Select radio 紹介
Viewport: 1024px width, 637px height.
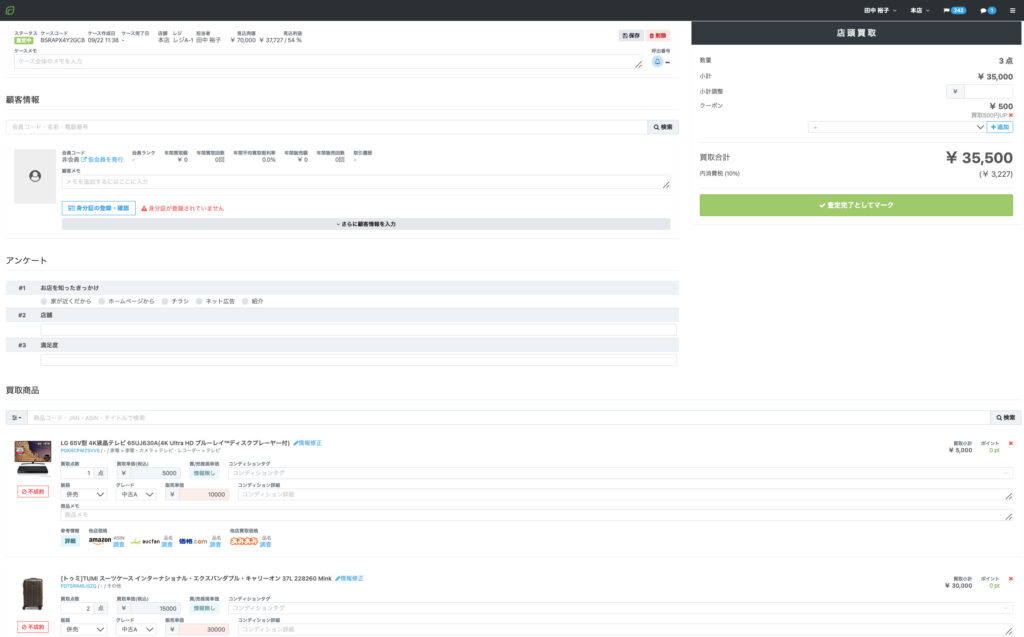pyautogui.click(x=245, y=301)
